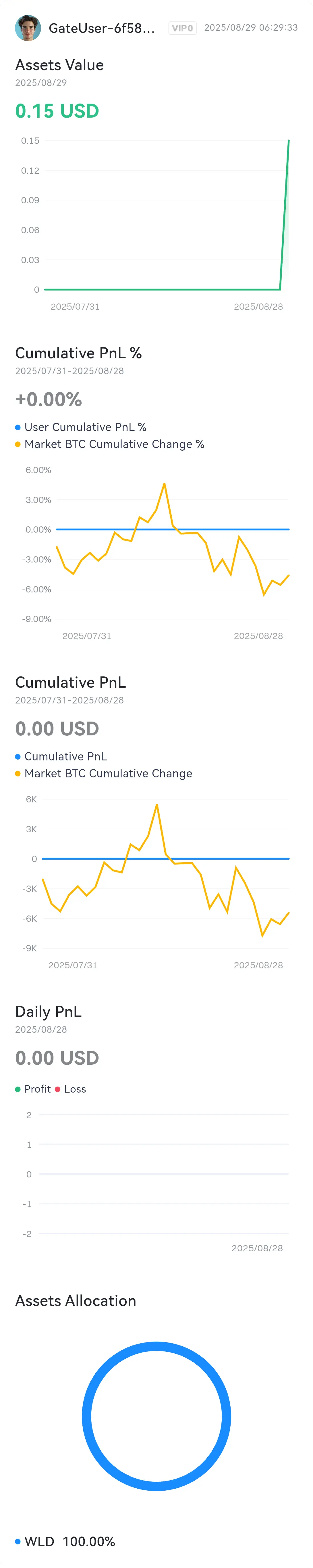Toggle the User Cumulative PnL % legend dot
Screen dimensions: 313x1568
coord(18,427)
